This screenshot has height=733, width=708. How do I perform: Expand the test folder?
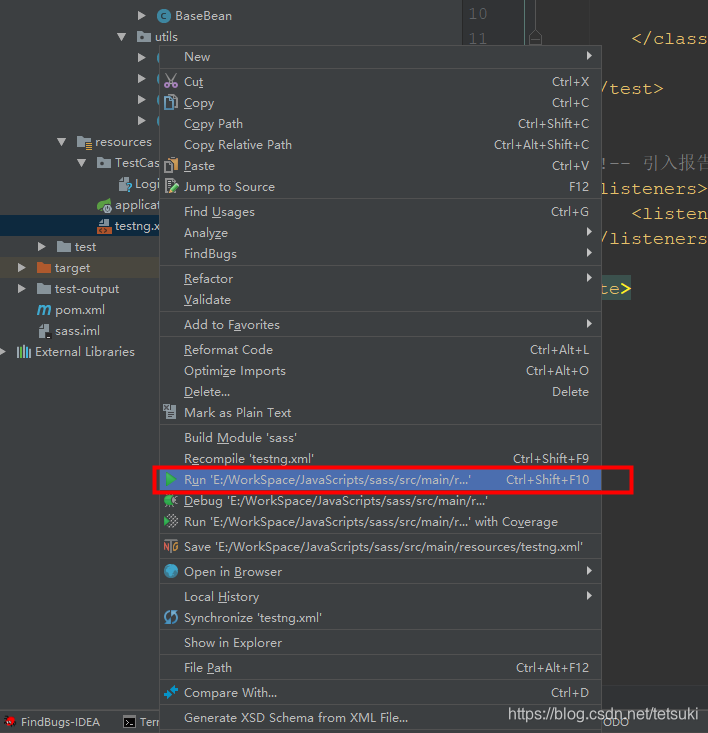click(41, 246)
